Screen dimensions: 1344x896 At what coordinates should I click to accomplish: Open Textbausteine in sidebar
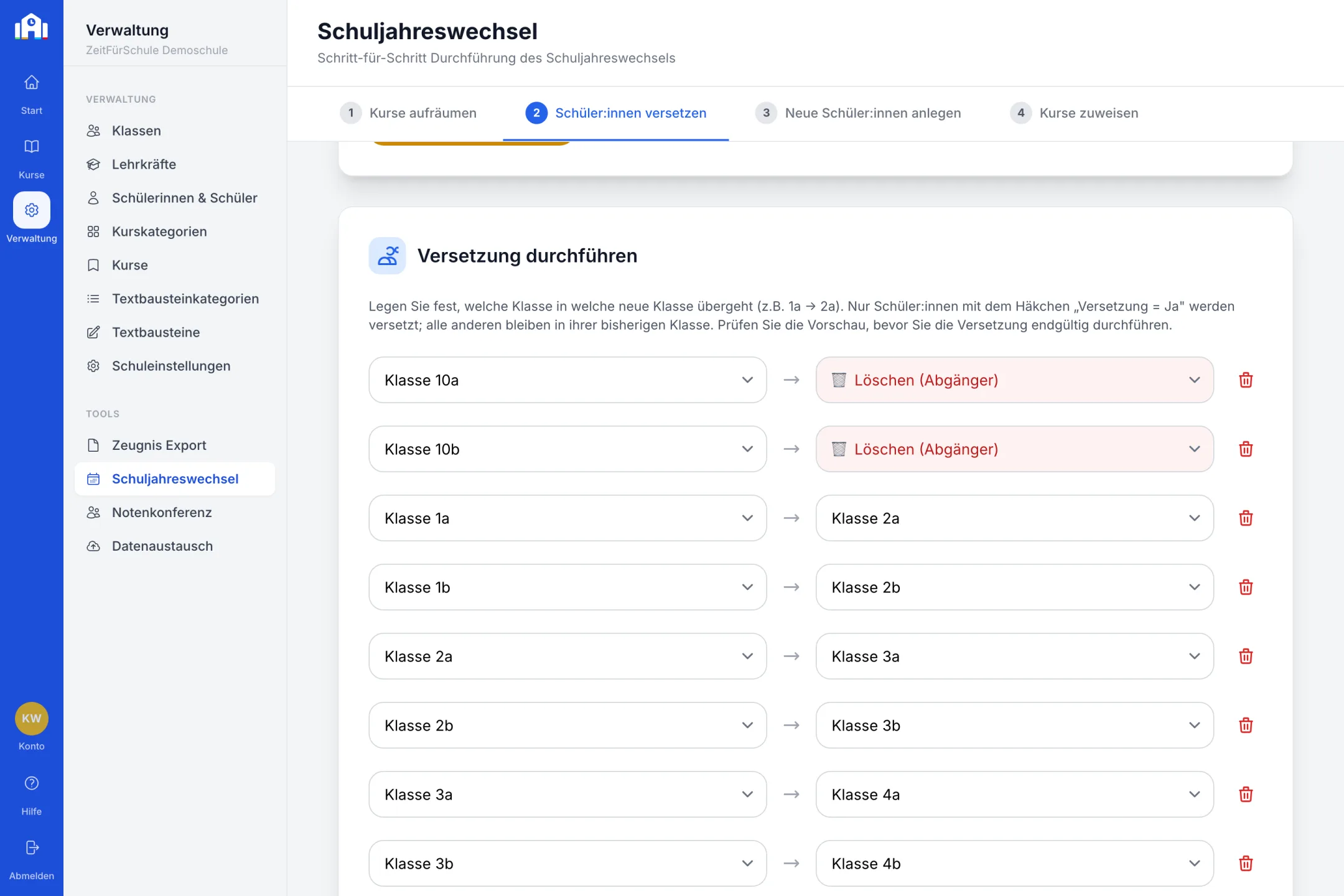pyautogui.click(x=175, y=332)
